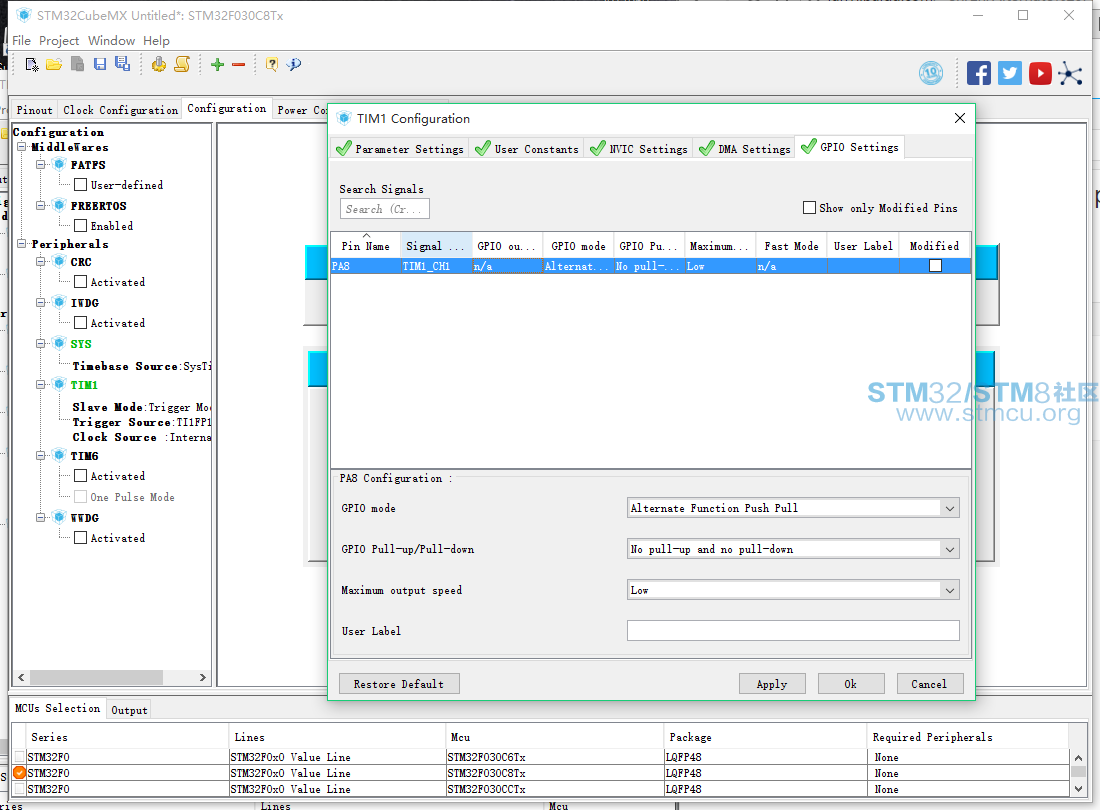This screenshot has height=810, width=1100.
Task: Click the TIM1 peripheral cube icon
Action: click(60, 384)
